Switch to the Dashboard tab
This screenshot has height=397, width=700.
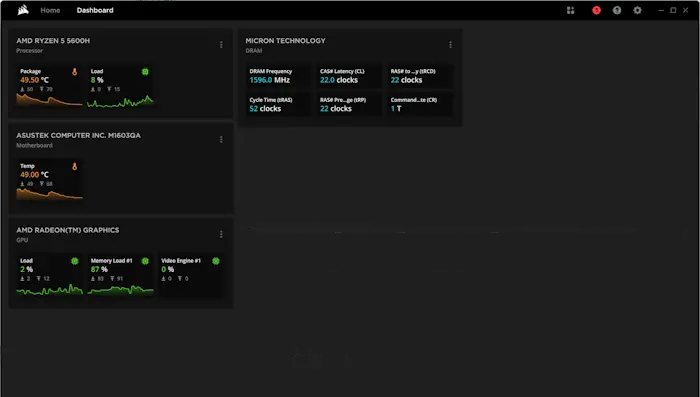95,10
